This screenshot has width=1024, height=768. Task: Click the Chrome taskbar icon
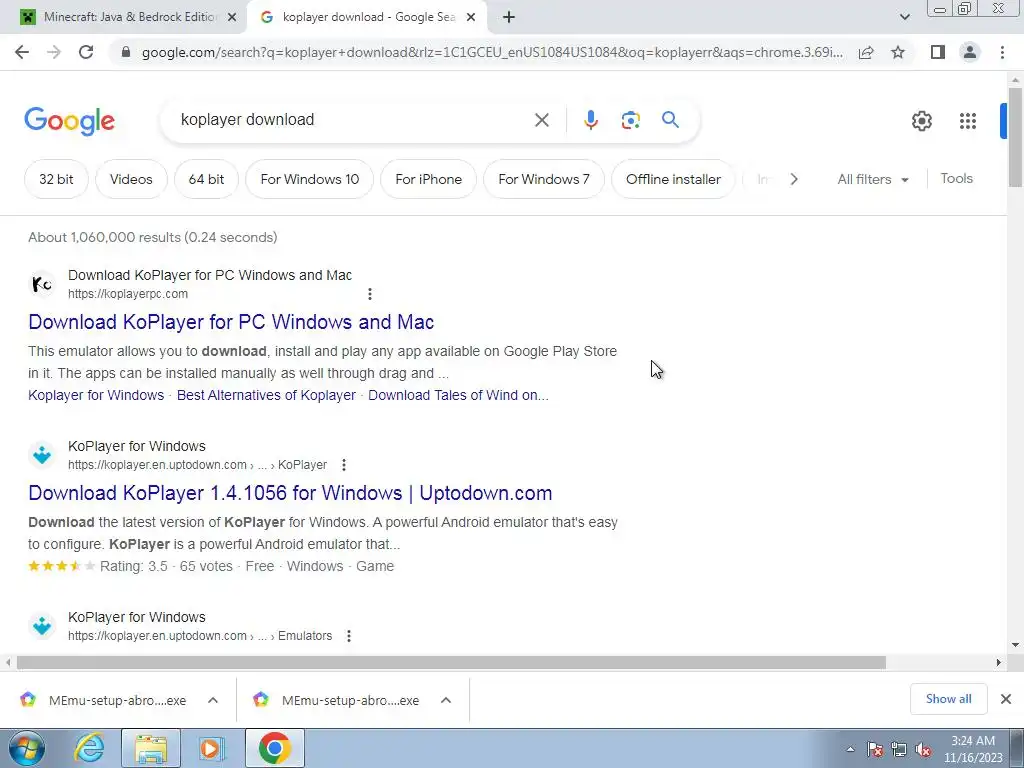274,748
